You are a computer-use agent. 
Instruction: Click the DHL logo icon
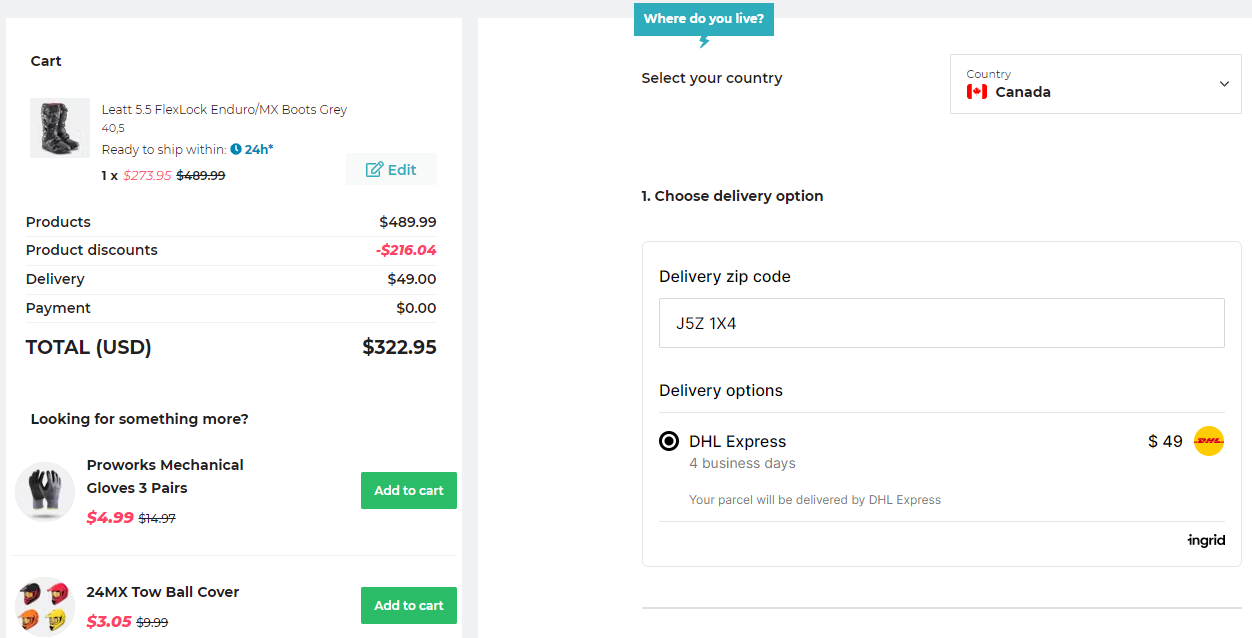[1209, 441]
